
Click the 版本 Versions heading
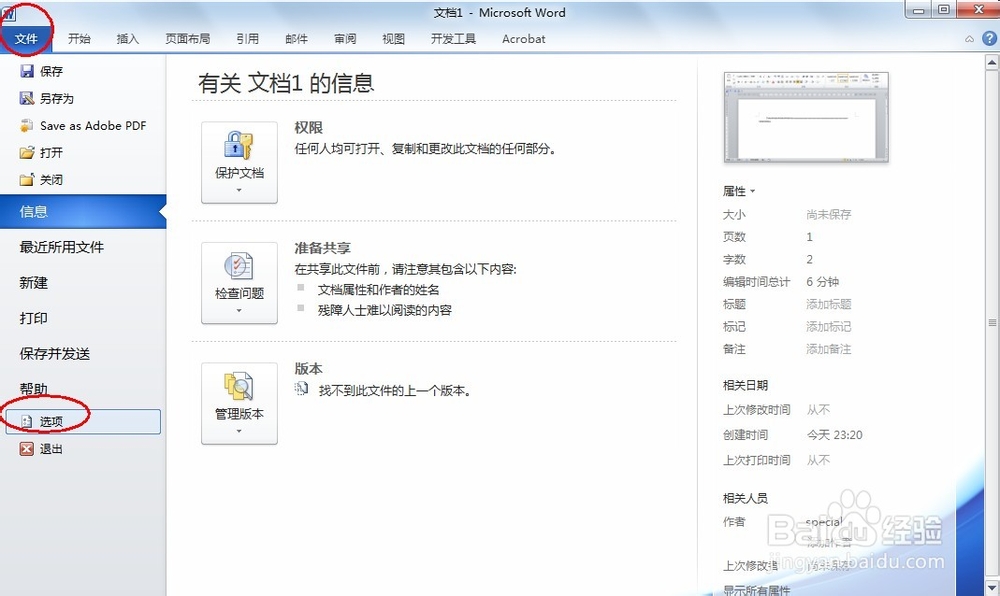tap(308, 368)
